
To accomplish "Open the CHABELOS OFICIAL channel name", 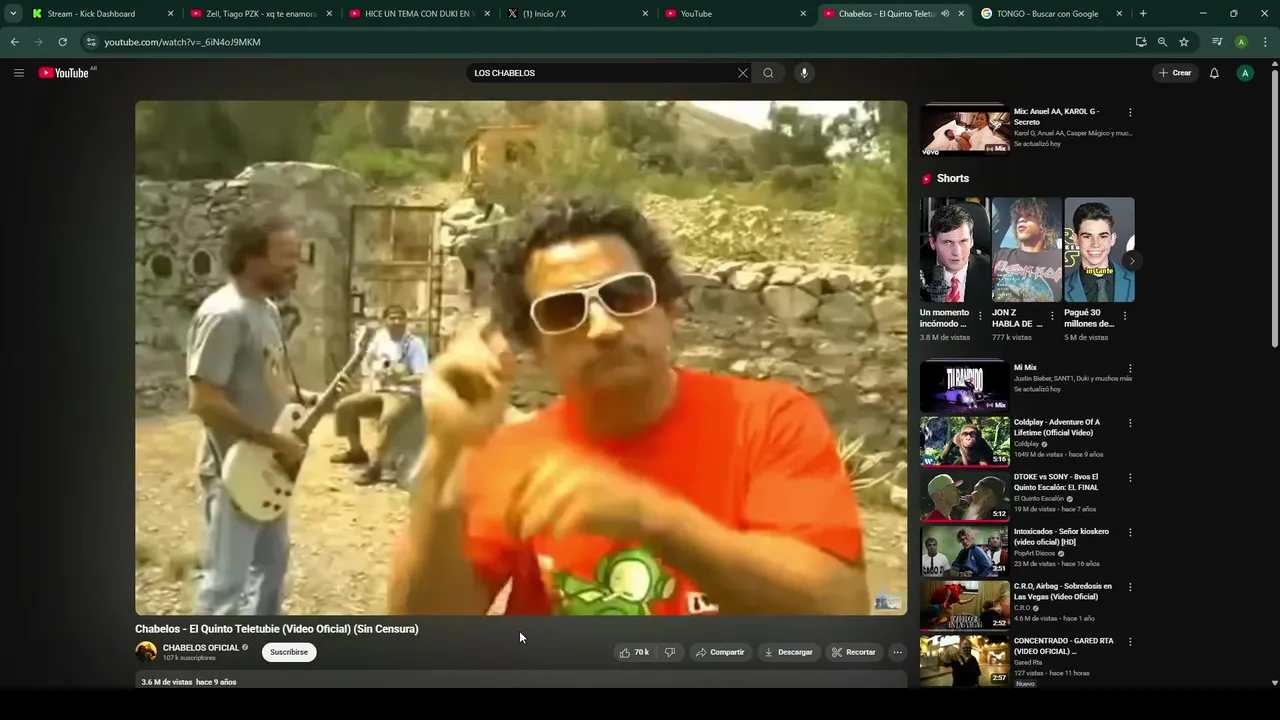I will click(201, 648).
